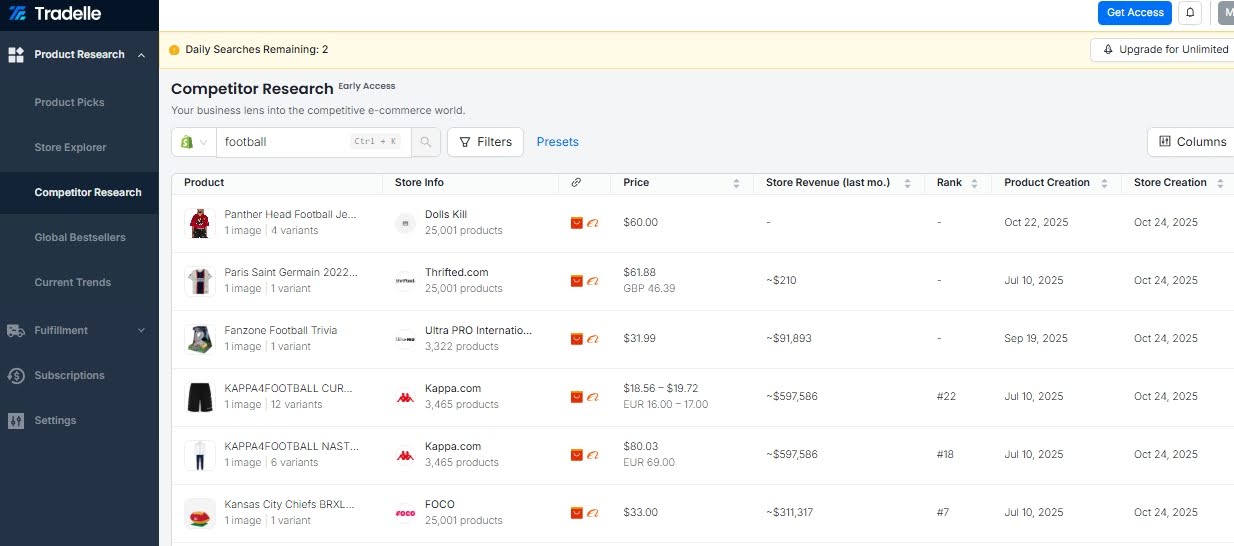The width and height of the screenshot is (1234, 546).
Task: Click the football search input field
Action: 314,142
